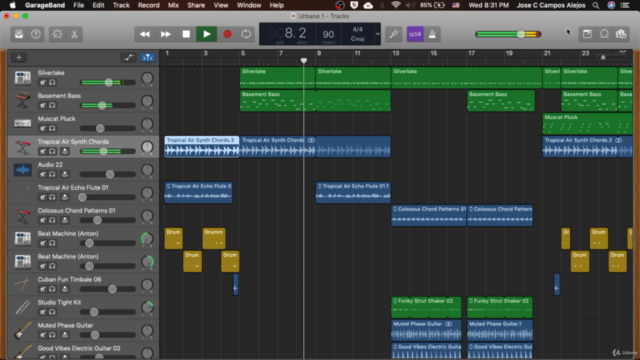Open the View menu
Image resolution: width=640 pixels, height=360 pixels.
click(221, 5)
